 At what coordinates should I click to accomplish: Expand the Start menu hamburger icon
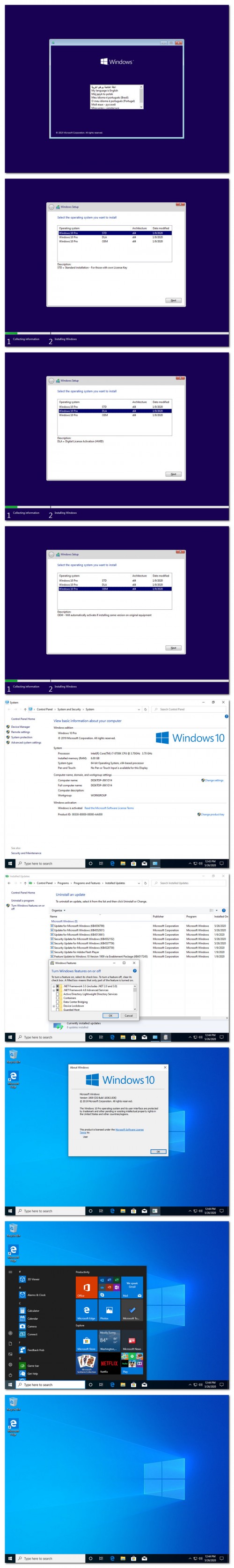pyautogui.click(x=10, y=1272)
